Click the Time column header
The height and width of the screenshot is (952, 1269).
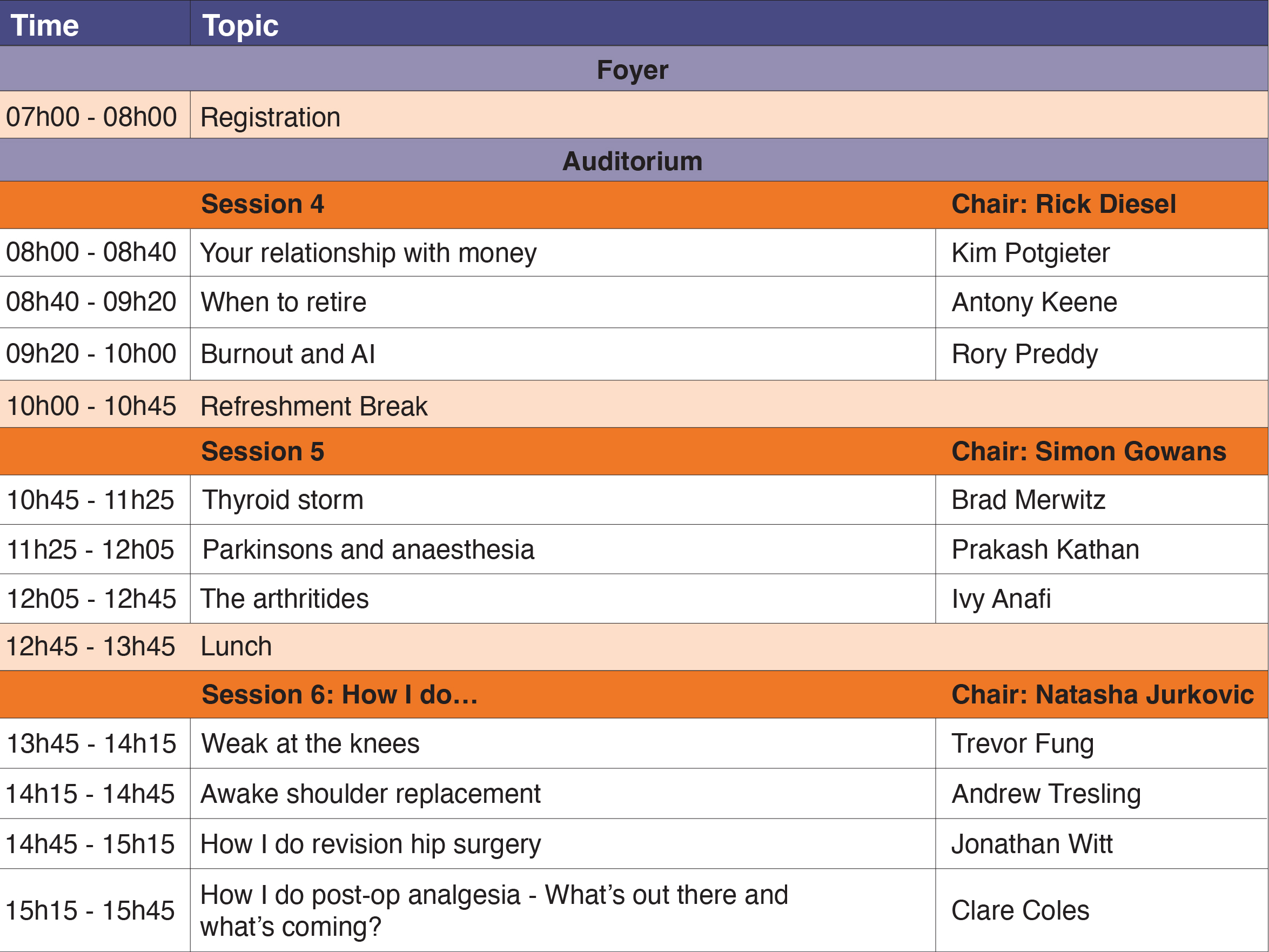coord(45,25)
